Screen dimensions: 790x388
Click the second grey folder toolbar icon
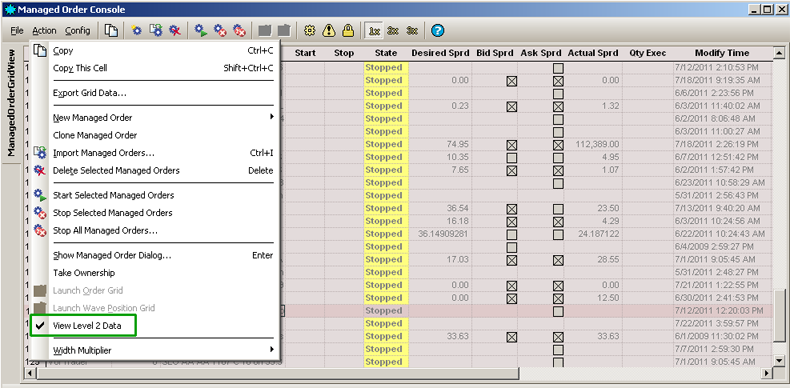tap(284, 31)
